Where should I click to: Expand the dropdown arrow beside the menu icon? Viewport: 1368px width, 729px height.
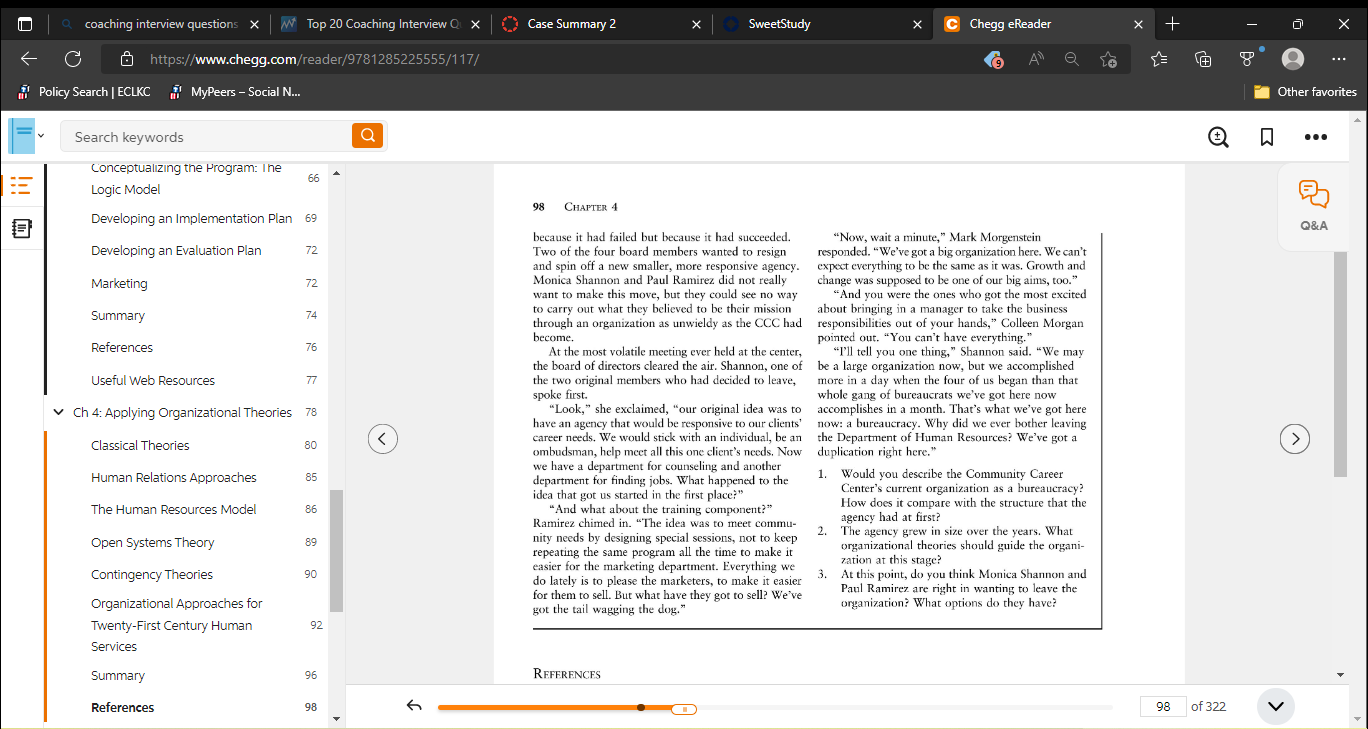coord(41,136)
